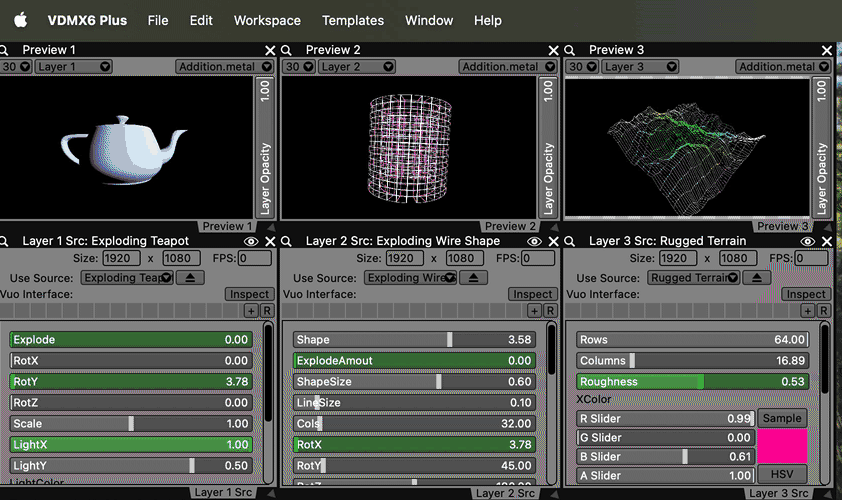Eject the Layer 2 Exploding Wire source
Screen dimensions: 842x500
click(x=474, y=277)
